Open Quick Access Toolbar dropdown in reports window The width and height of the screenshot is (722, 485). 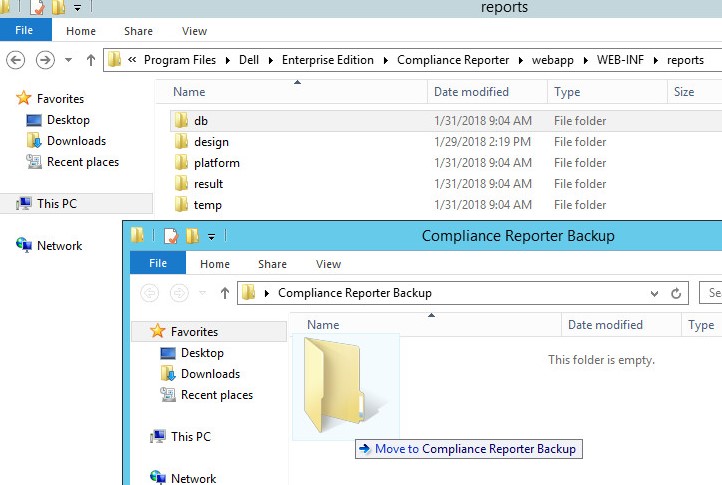tap(77, 7)
